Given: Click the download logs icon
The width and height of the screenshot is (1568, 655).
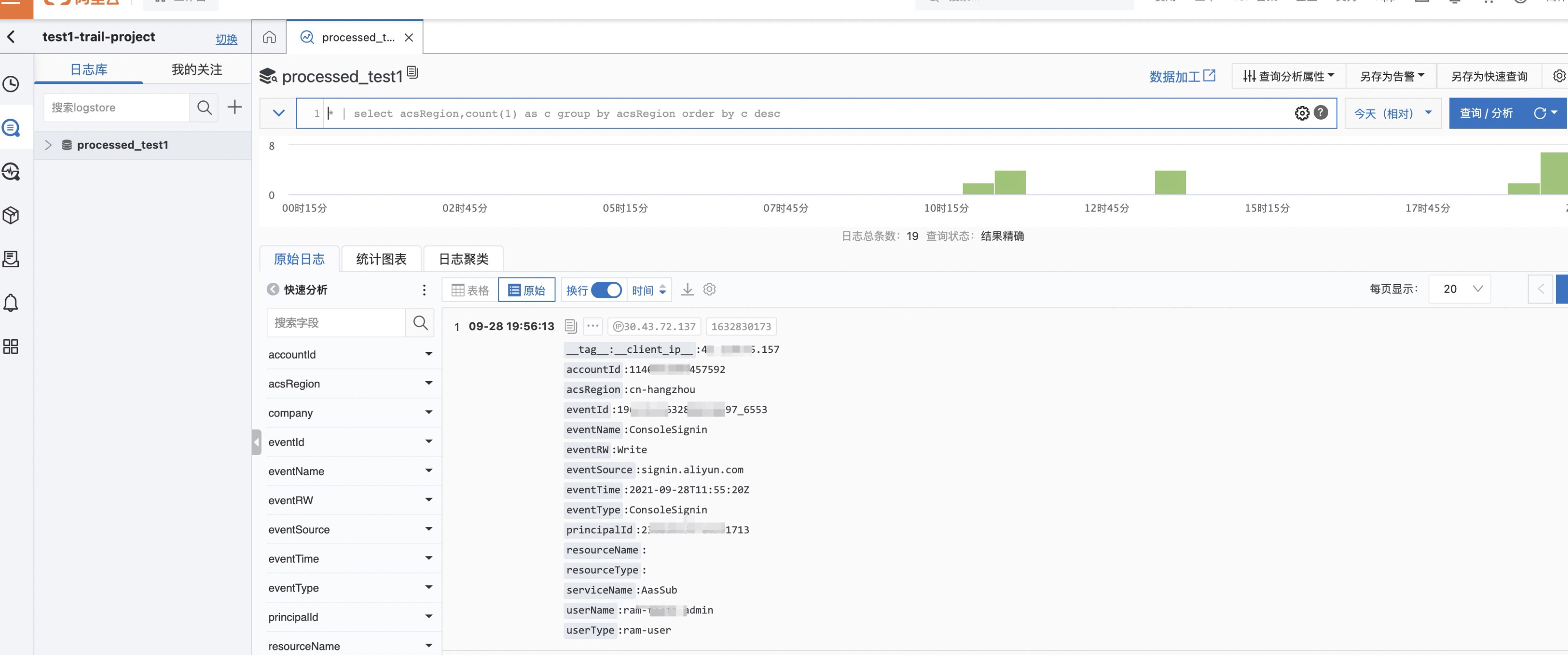Looking at the screenshot, I should [687, 290].
